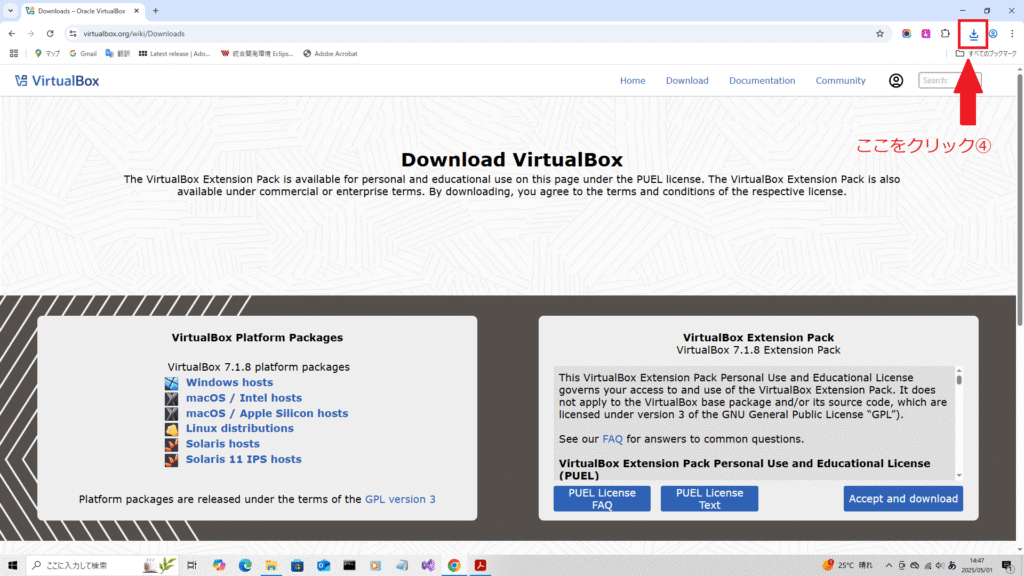This screenshot has height=576, width=1024.
Task: Open the Adobe Acrobat bookmark
Action: 330,54
